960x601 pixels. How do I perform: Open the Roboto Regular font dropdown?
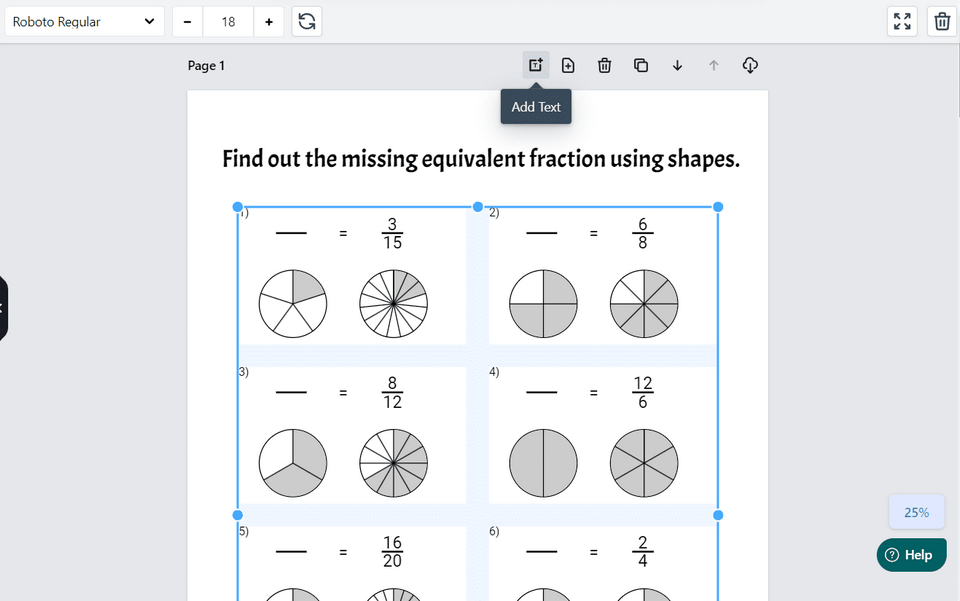[x=84, y=21]
